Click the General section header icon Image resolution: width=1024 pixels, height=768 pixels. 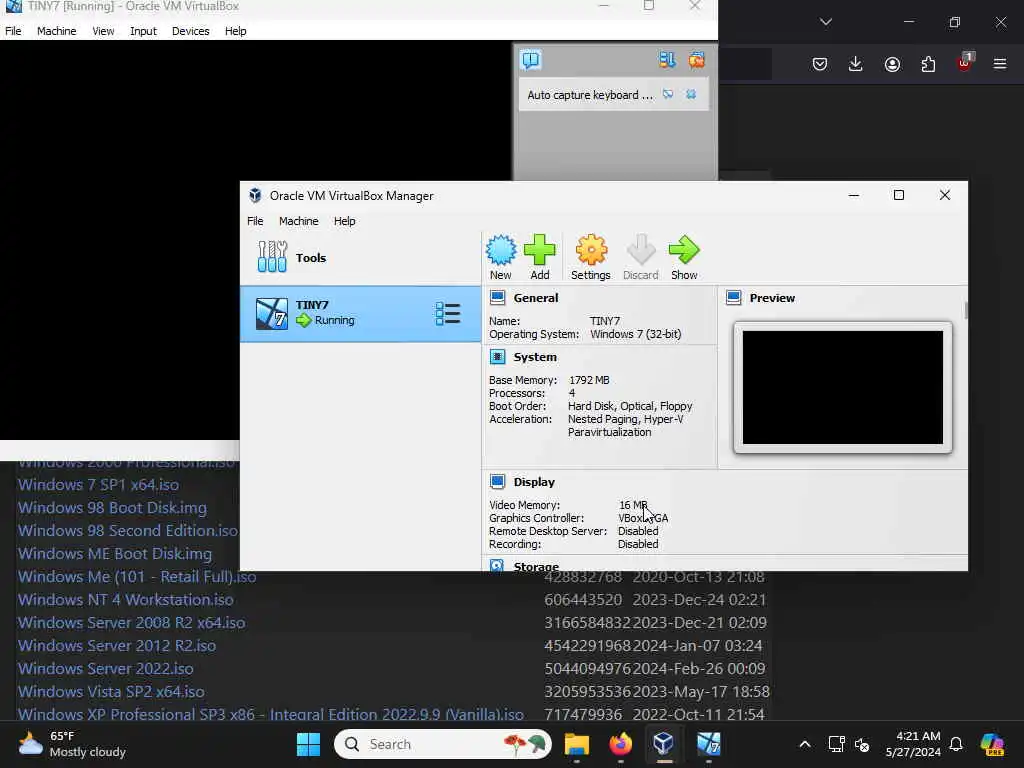[498, 298]
